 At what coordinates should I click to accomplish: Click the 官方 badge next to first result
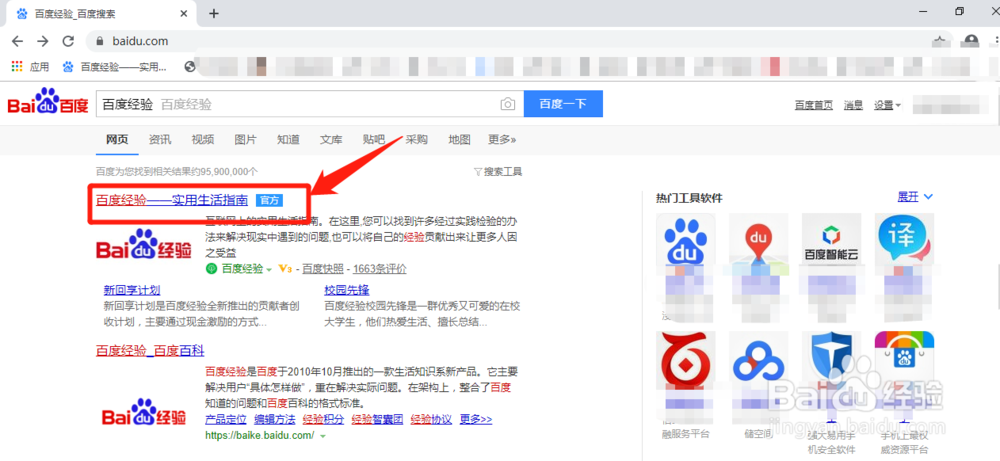(x=269, y=200)
